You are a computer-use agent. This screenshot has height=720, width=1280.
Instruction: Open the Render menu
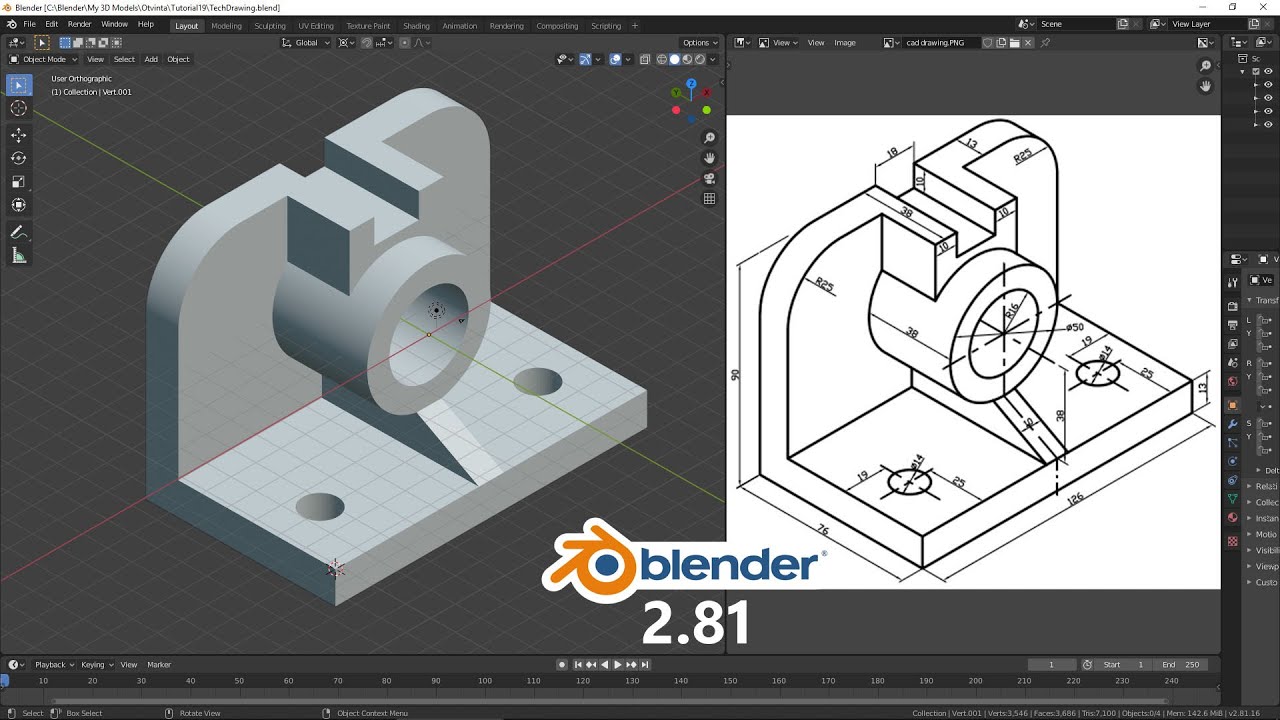pos(79,24)
